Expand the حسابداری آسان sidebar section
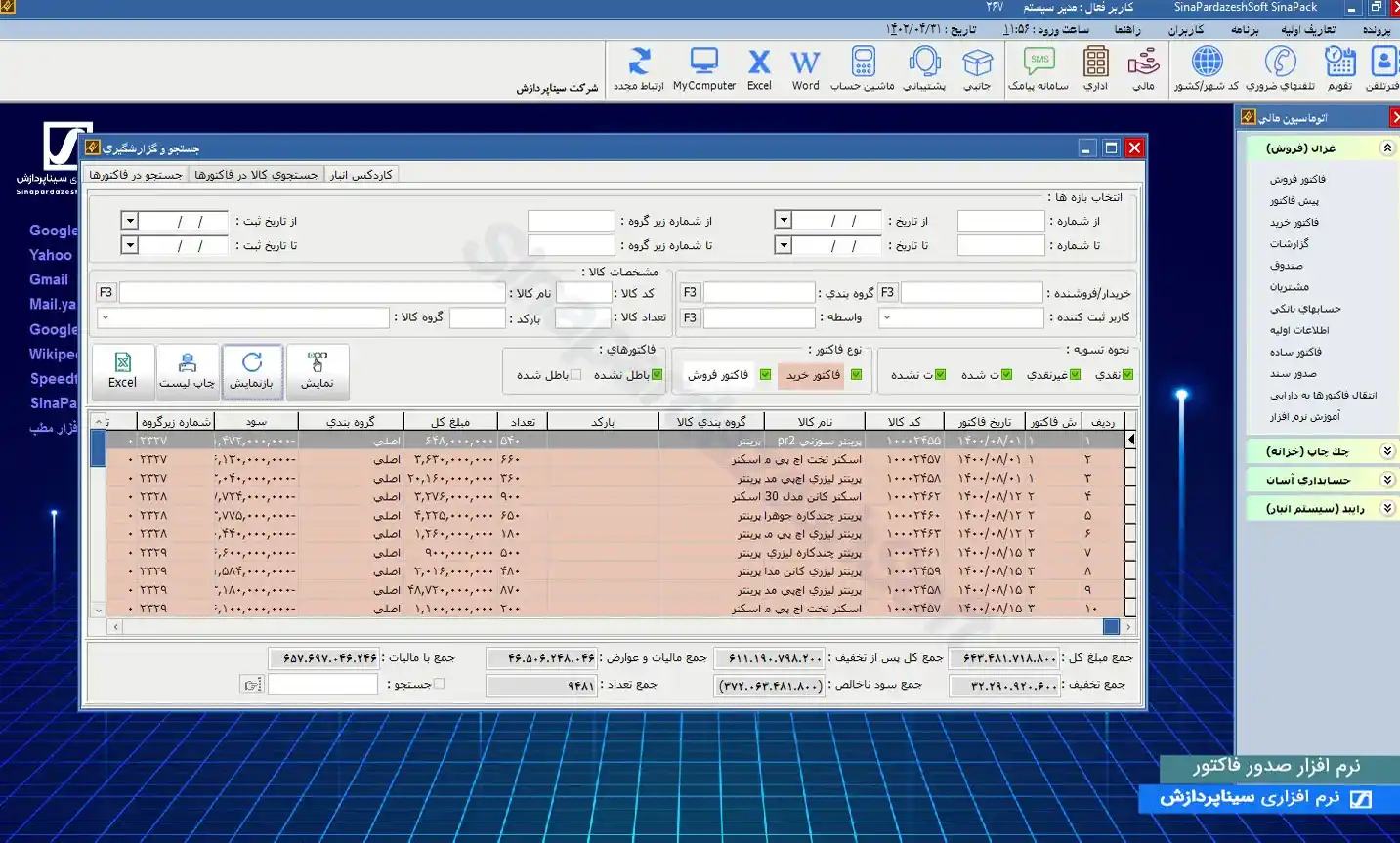 coord(1386,480)
